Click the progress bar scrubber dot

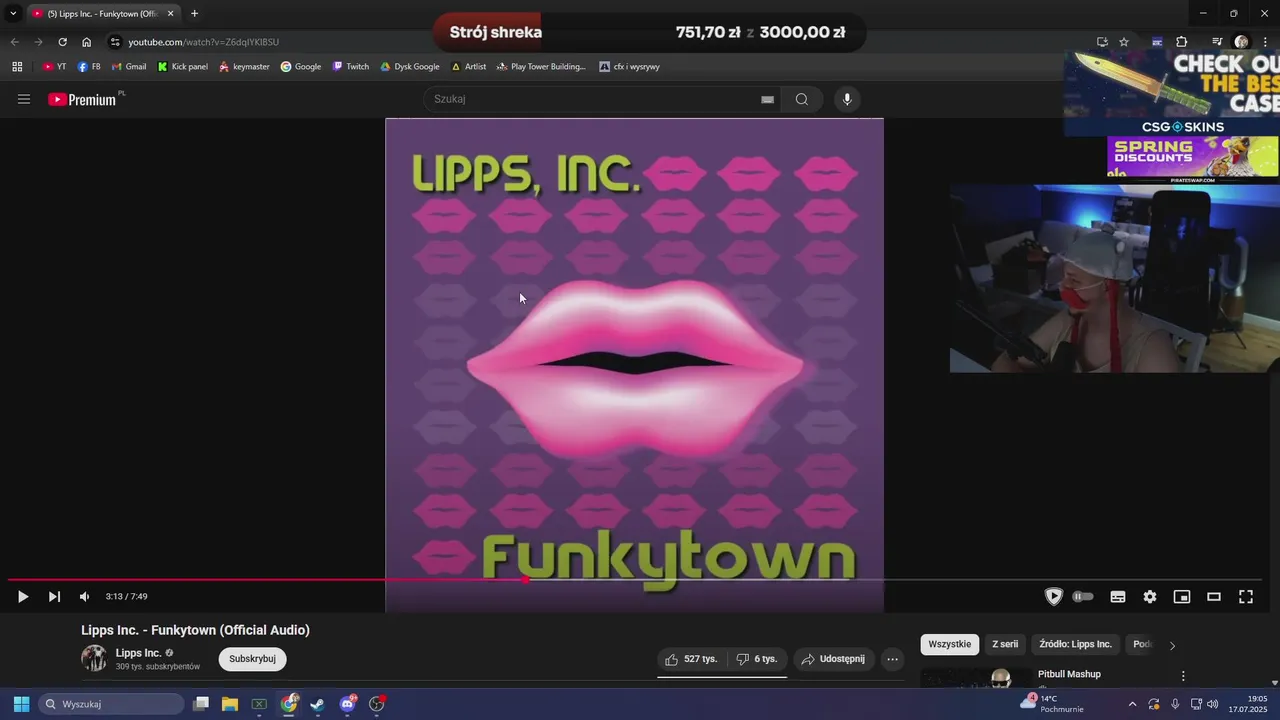(x=526, y=580)
